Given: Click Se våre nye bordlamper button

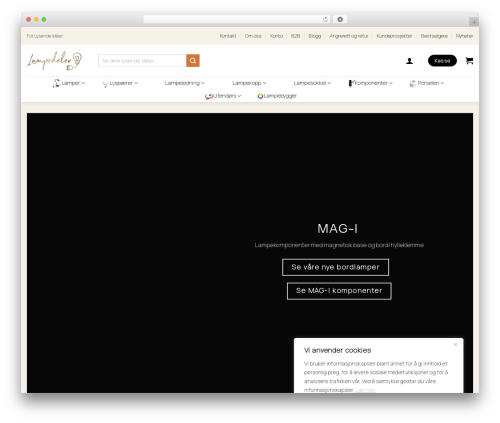Looking at the screenshot, I should tap(335, 267).
